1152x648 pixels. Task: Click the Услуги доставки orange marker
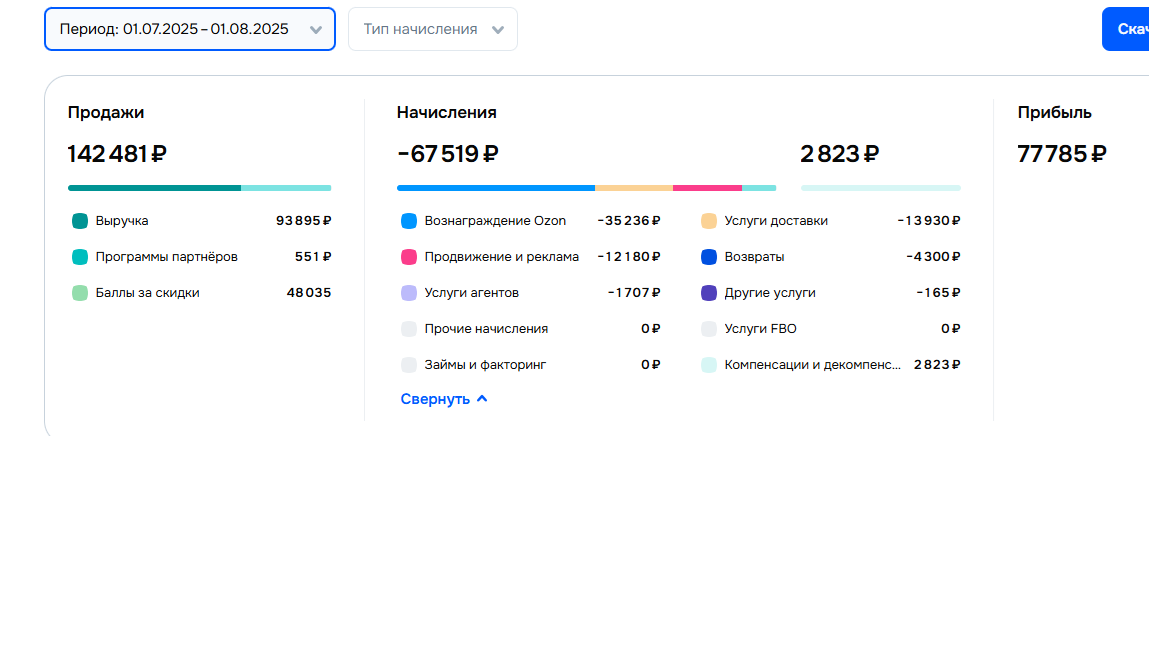click(x=709, y=221)
